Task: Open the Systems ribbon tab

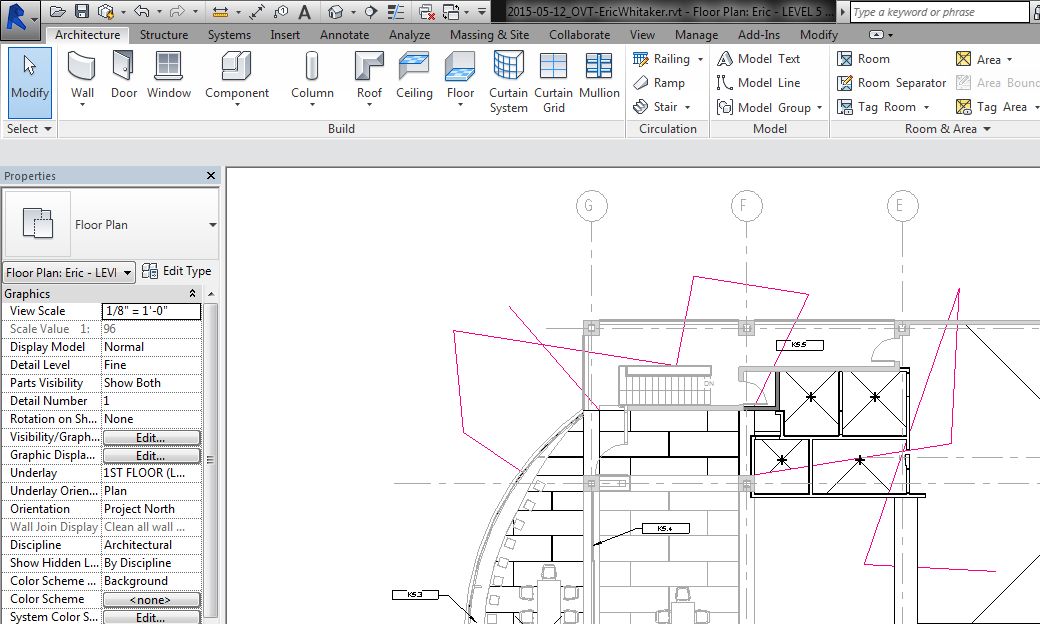Action: tap(229, 34)
